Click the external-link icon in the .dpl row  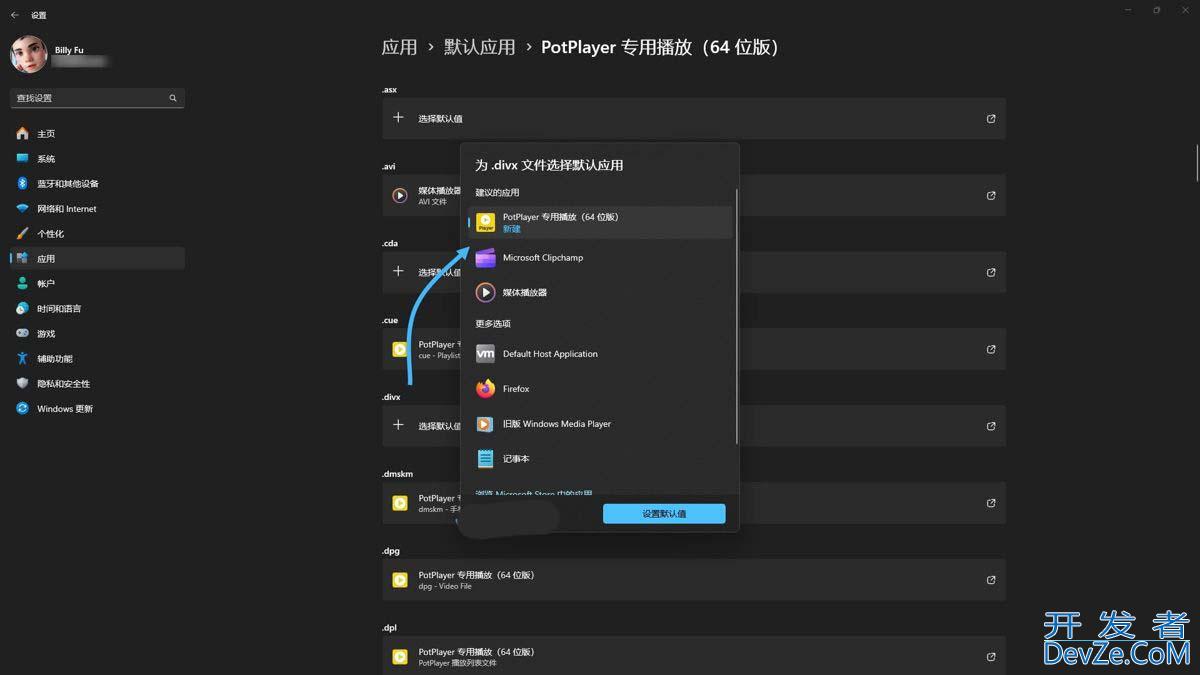pos(991,657)
